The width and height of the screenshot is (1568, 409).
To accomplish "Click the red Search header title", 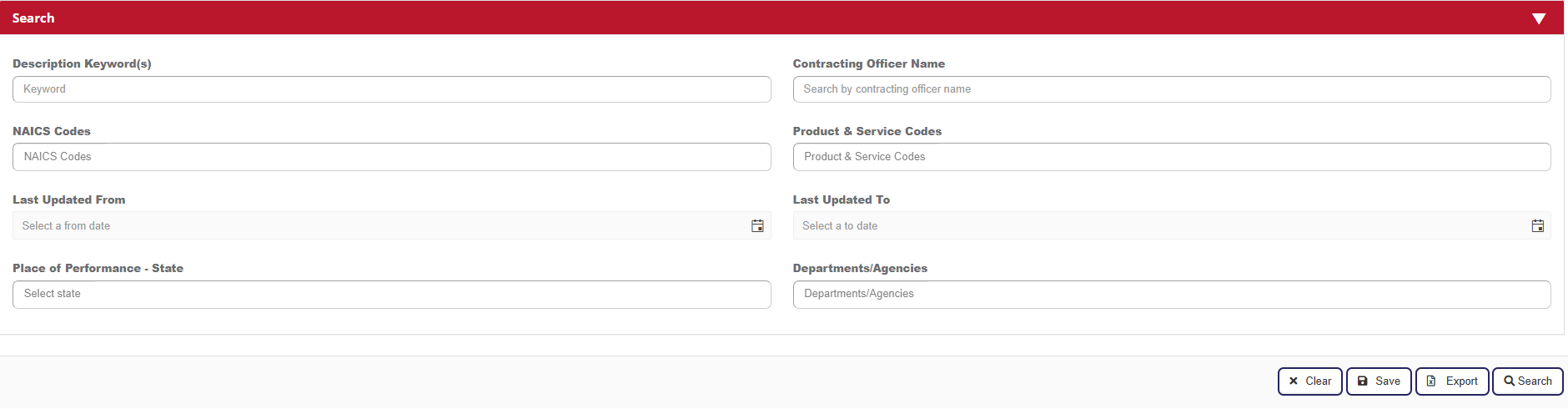I will 33,18.
